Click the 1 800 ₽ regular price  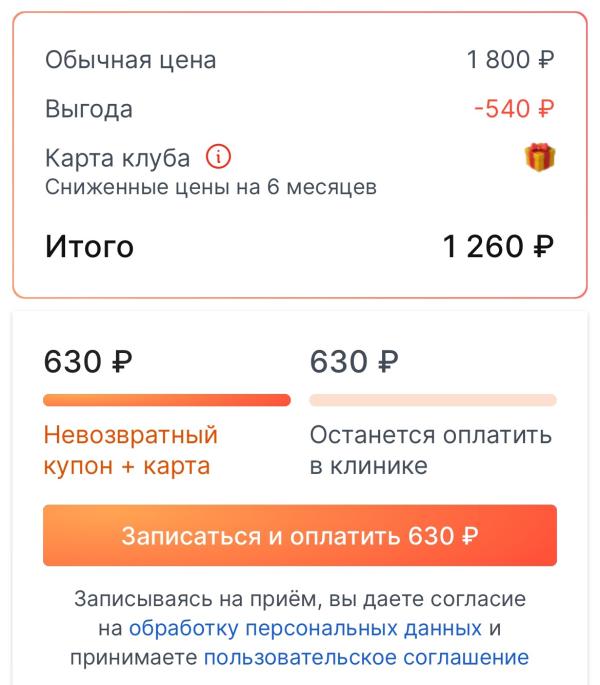[x=510, y=60]
